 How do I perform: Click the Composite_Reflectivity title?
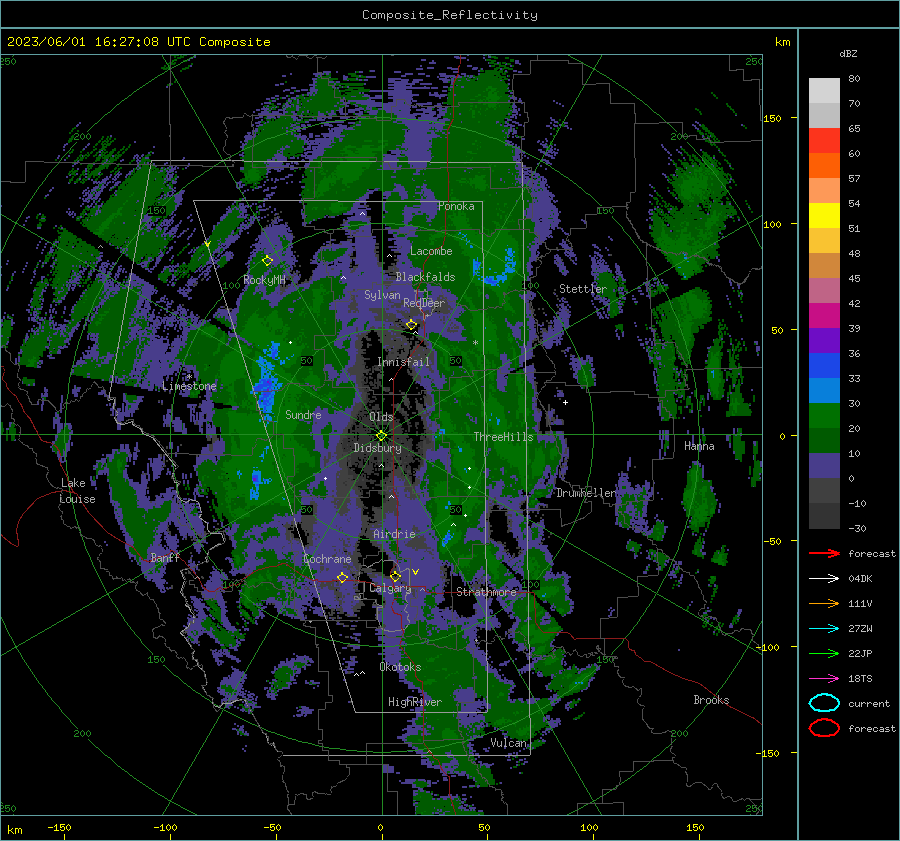click(450, 15)
